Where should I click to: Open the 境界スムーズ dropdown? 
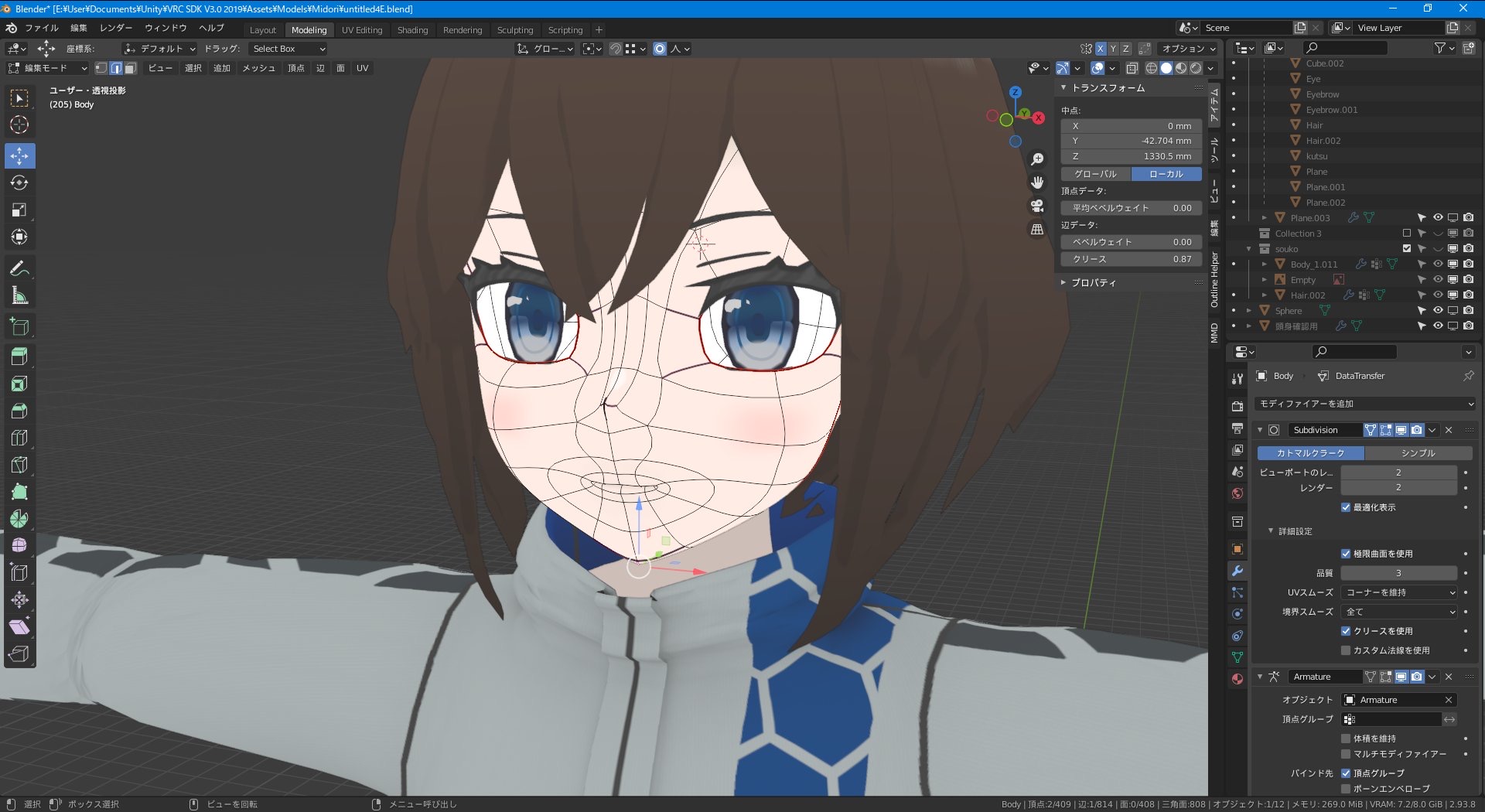coord(1400,612)
